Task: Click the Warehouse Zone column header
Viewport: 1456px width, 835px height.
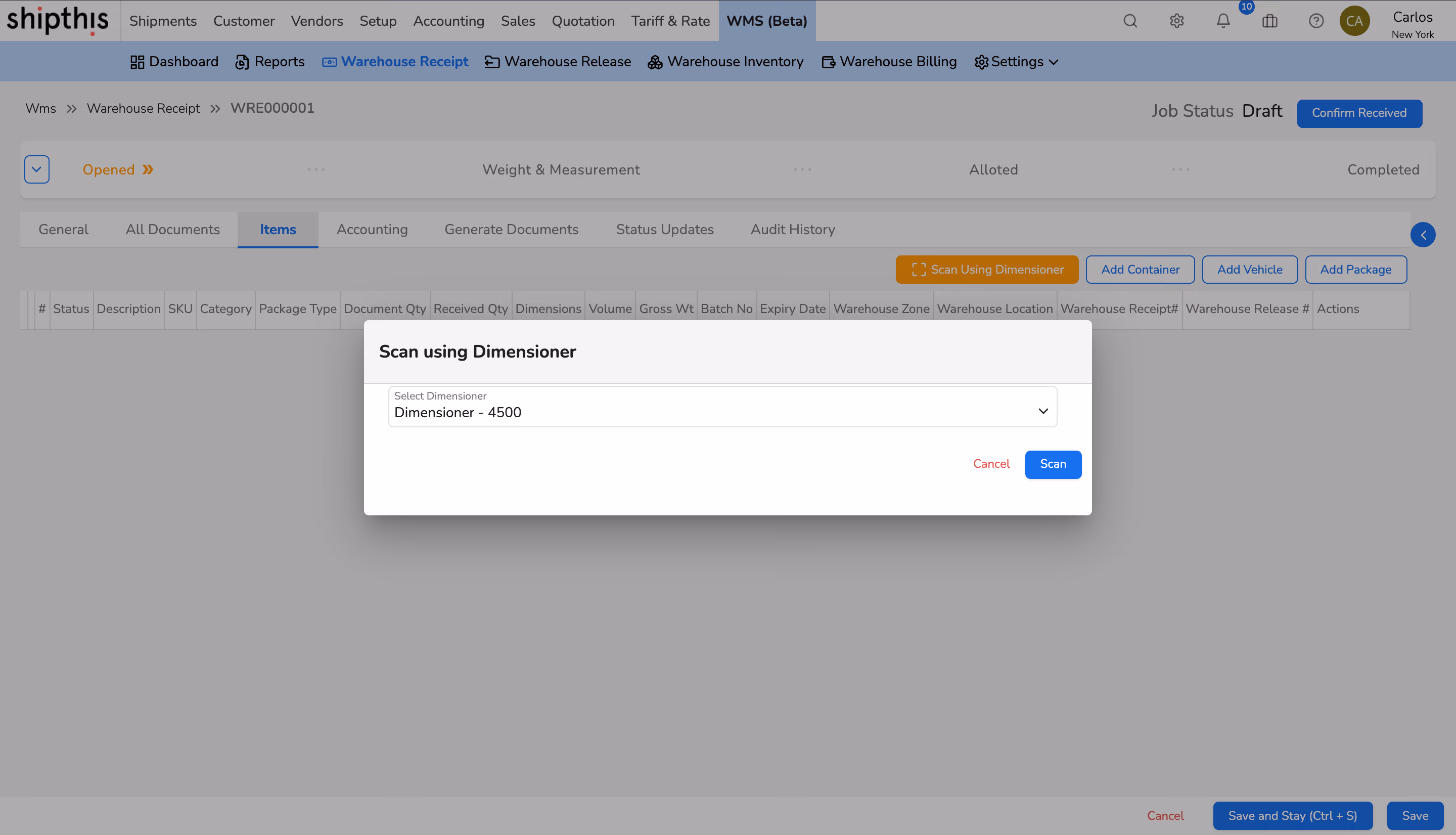Action: point(881,309)
